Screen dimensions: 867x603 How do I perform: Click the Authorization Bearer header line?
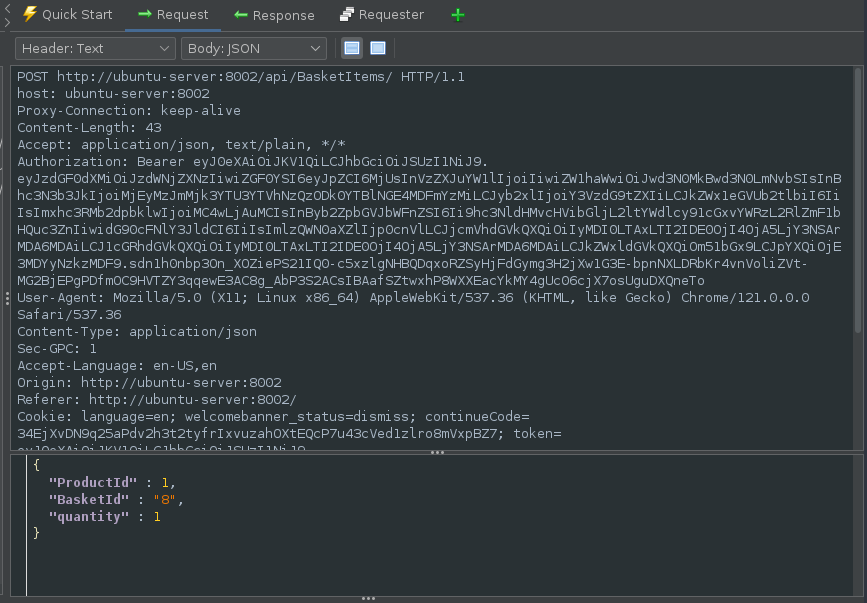253,161
